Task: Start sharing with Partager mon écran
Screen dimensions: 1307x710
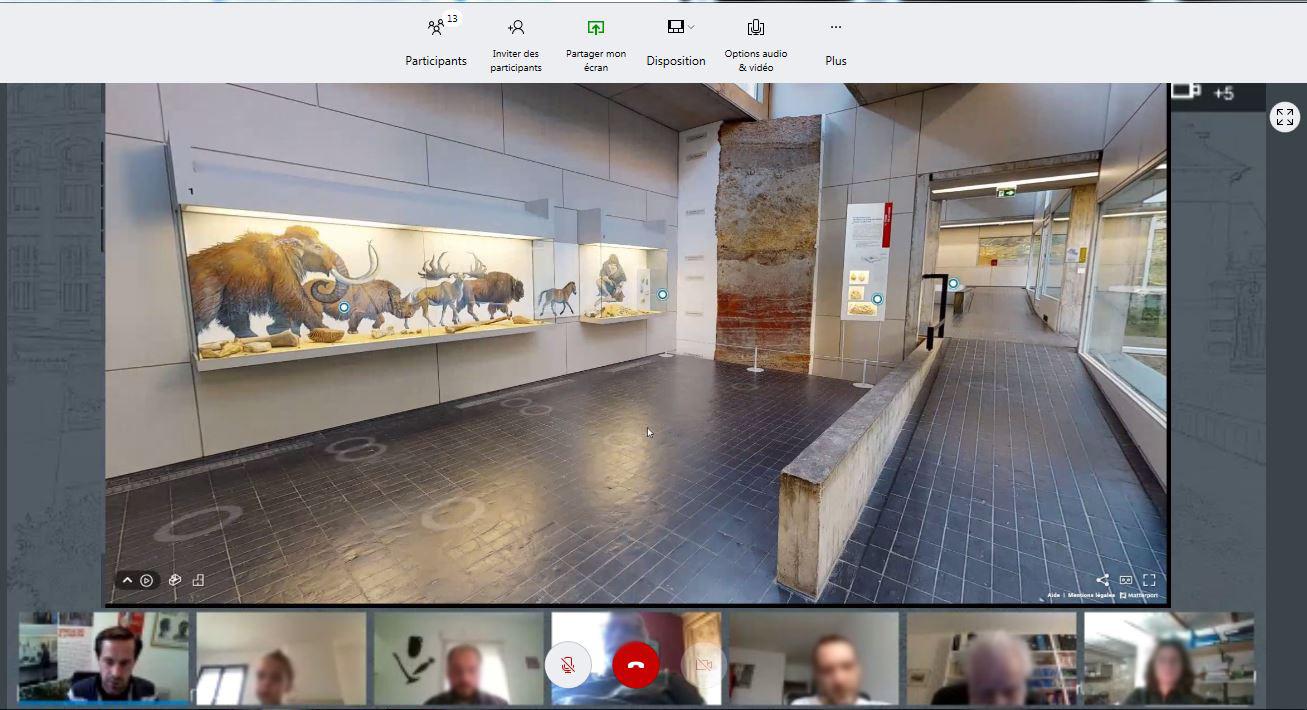Action: tap(596, 44)
